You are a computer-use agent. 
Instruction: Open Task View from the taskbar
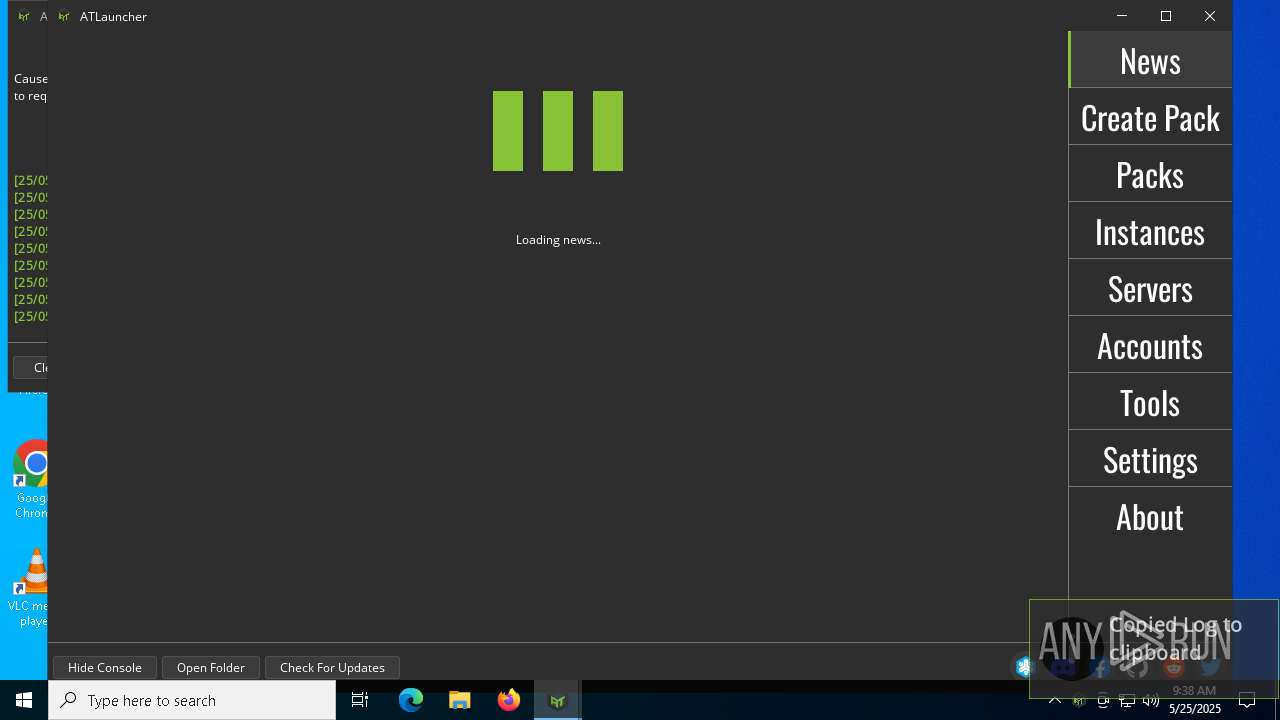[x=360, y=700]
